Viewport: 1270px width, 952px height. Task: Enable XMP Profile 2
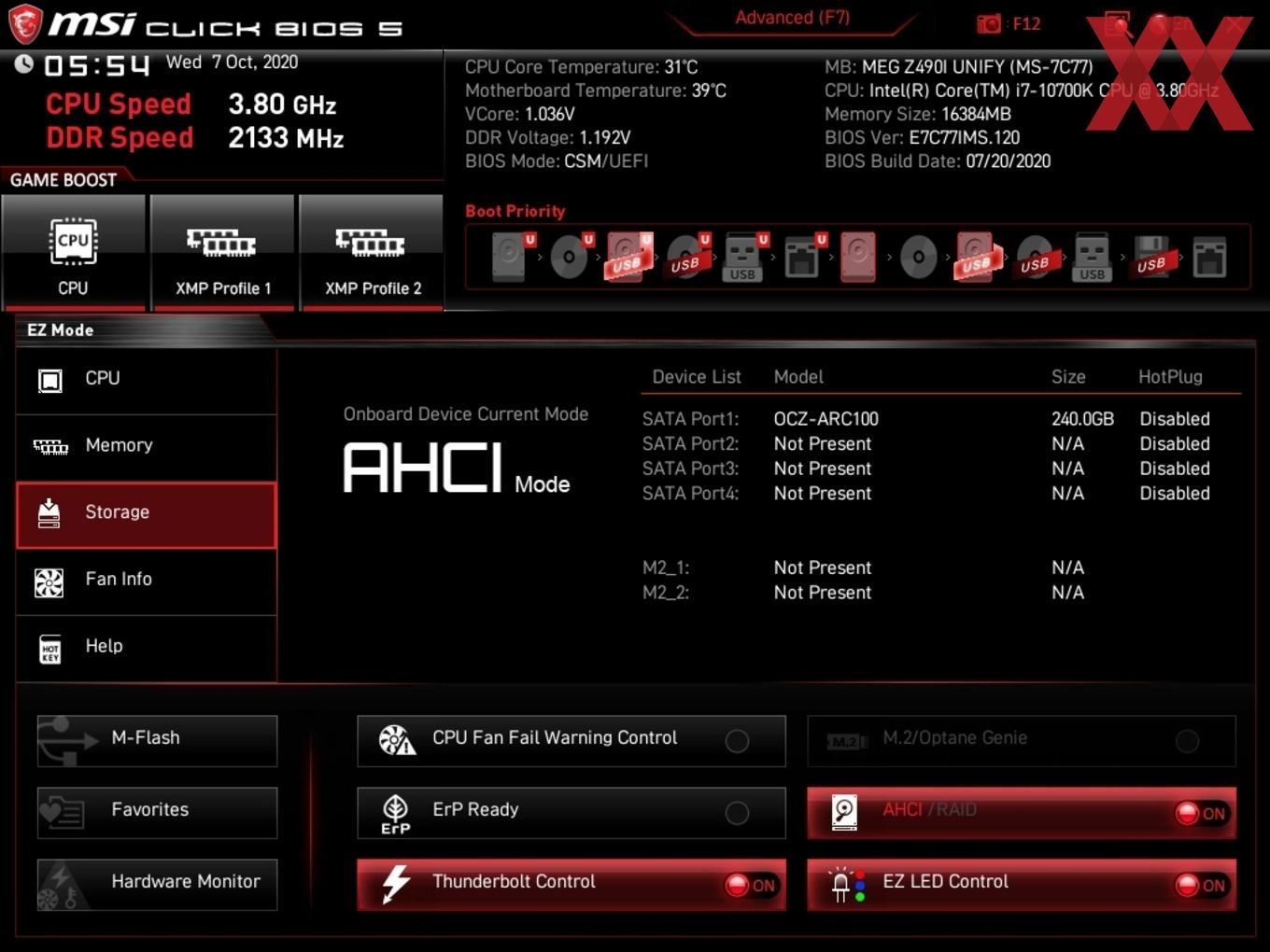pyautogui.click(x=372, y=252)
